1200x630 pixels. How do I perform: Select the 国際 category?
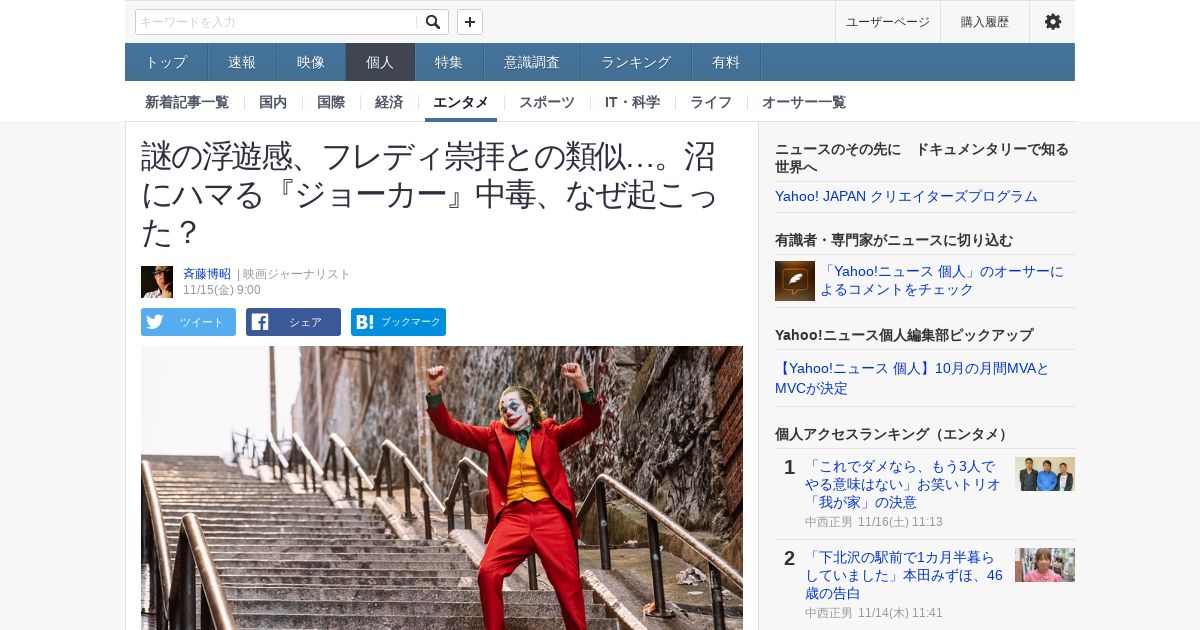tap(331, 102)
